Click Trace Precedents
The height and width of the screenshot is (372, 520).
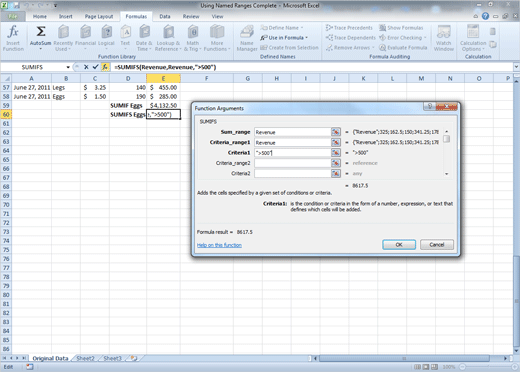[x=349, y=28]
